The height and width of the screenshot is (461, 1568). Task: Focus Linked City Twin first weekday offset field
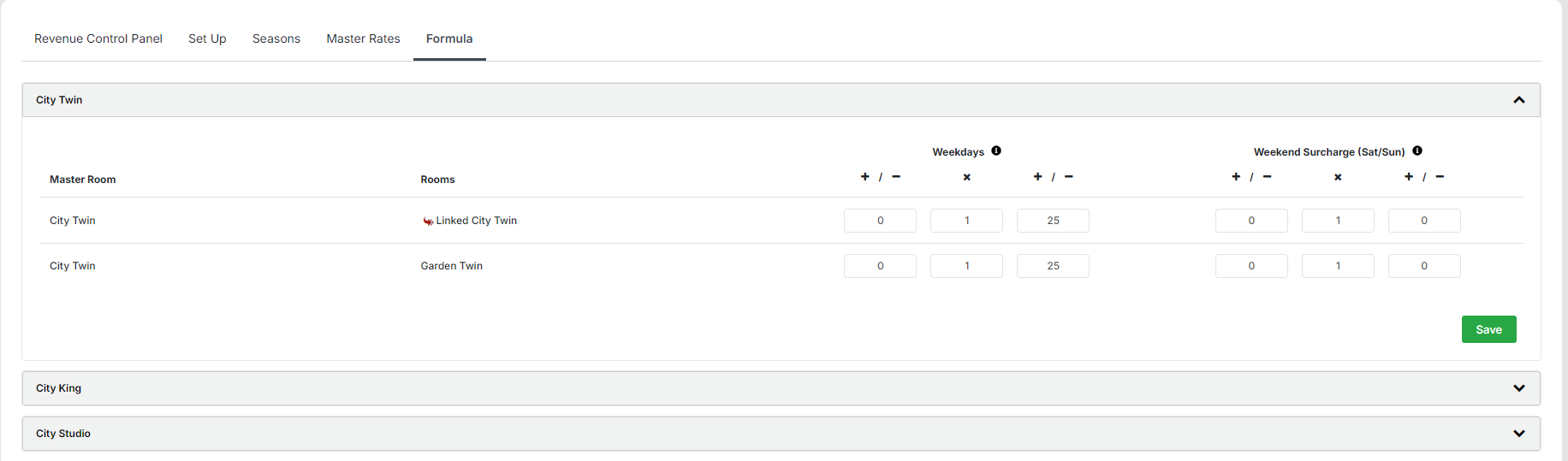click(880, 221)
